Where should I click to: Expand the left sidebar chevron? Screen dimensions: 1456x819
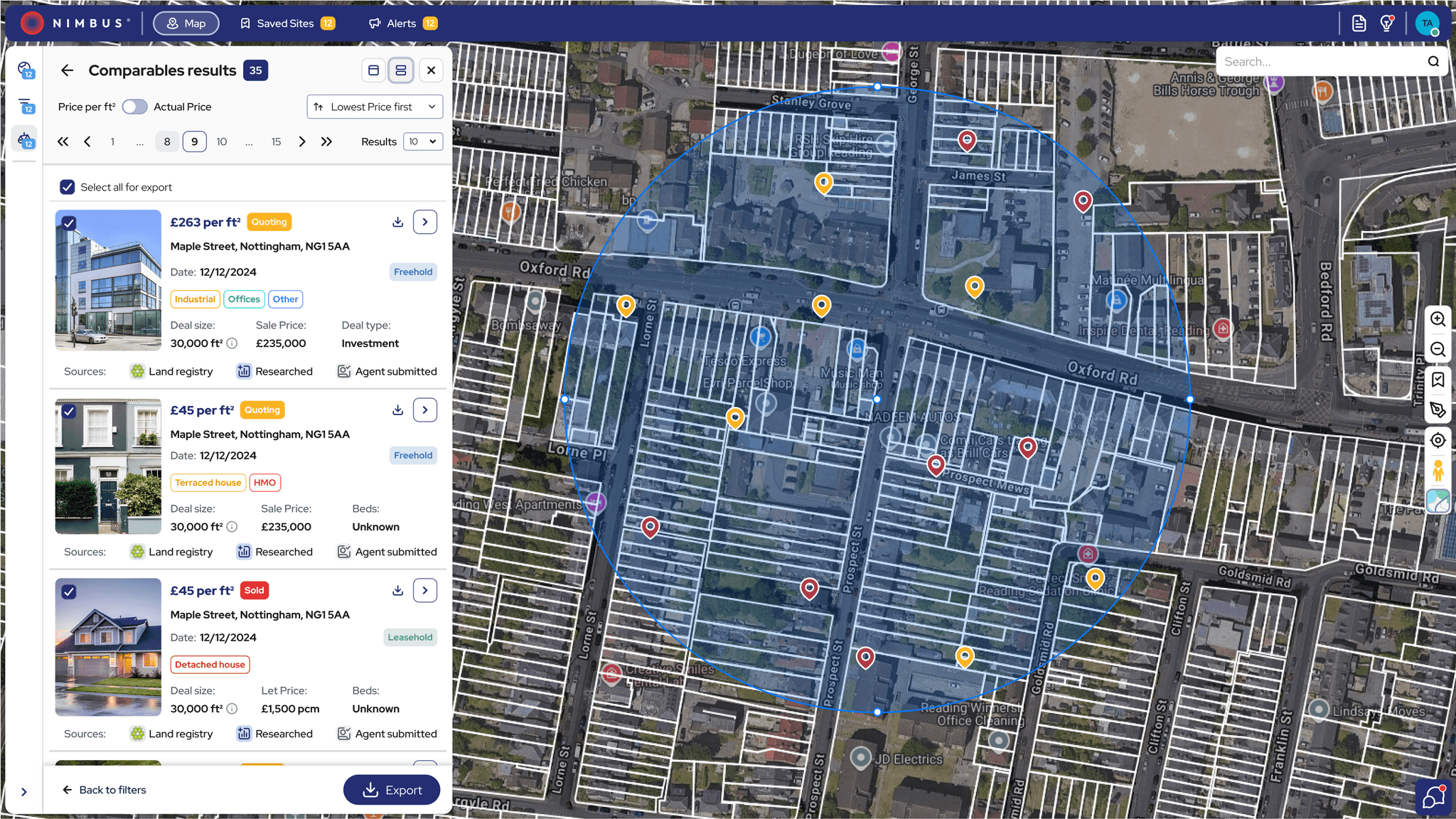[x=24, y=791]
